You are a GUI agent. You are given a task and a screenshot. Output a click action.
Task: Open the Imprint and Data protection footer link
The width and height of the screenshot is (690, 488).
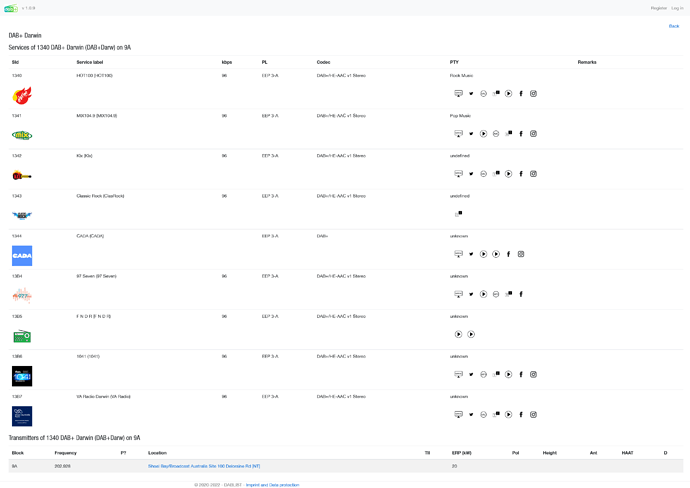(272, 485)
